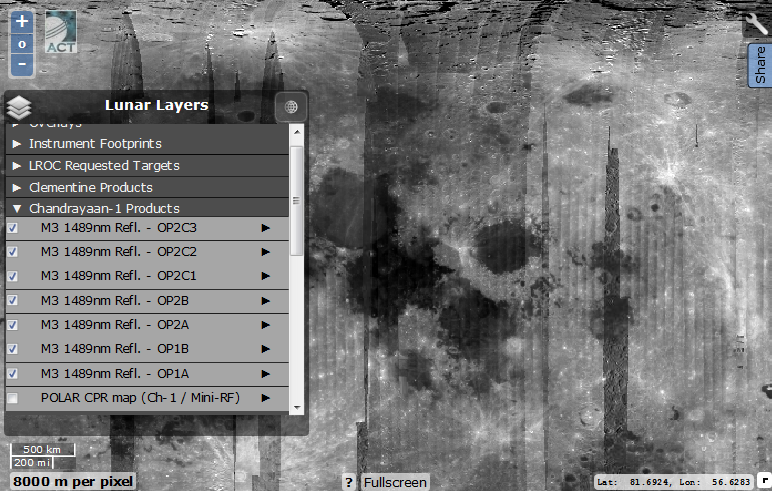Click the layers list scroll up arrow
This screenshot has width=772, height=491.
click(x=296, y=132)
